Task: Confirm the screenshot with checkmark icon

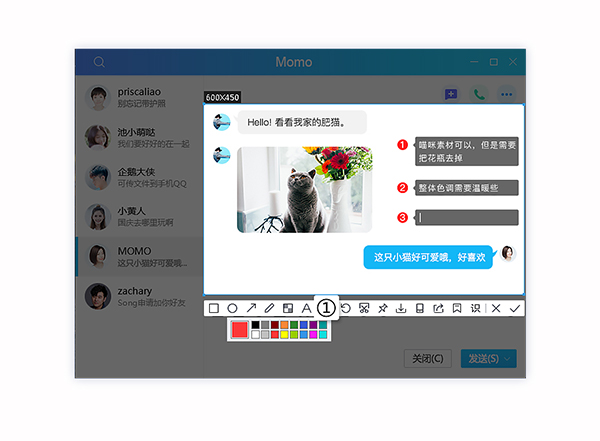Action: (x=515, y=308)
